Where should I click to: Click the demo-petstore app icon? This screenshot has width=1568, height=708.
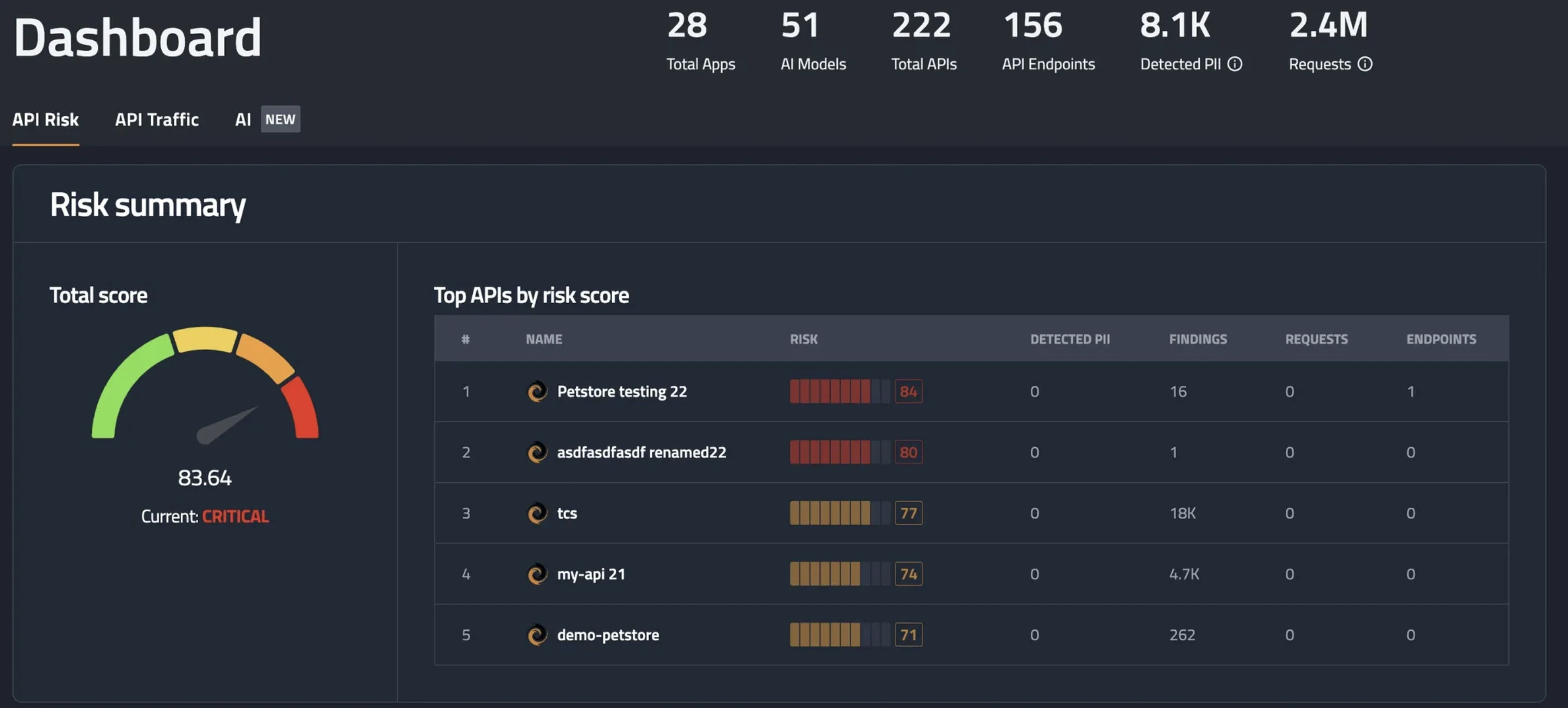(538, 634)
